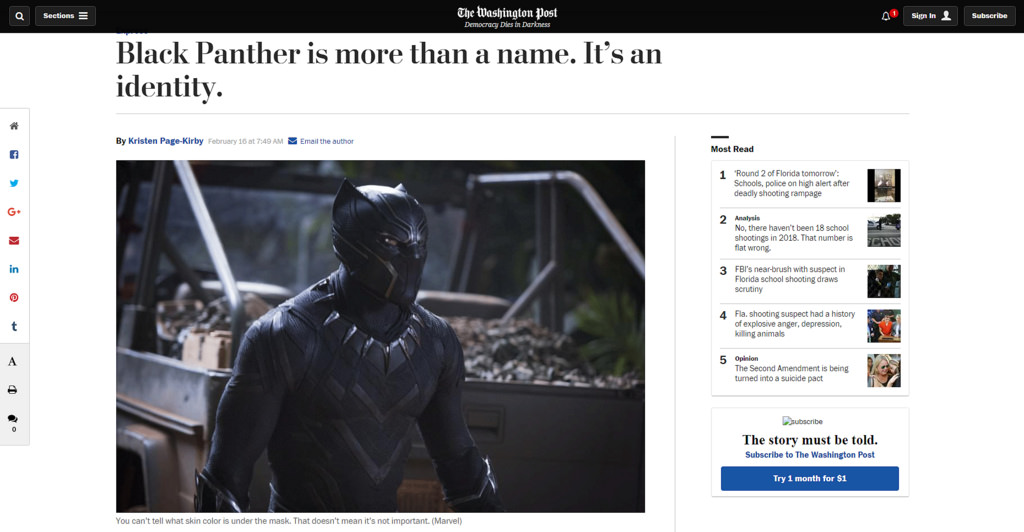The height and width of the screenshot is (532, 1024).
Task: Open the search magnifier icon
Action: (x=20, y=16)
